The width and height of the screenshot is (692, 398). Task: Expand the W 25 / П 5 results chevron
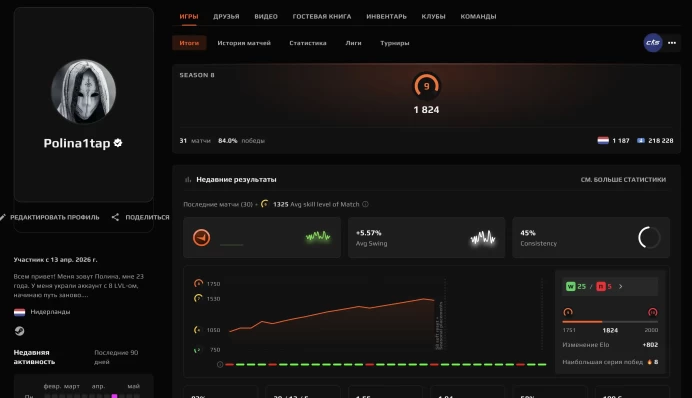621,286
